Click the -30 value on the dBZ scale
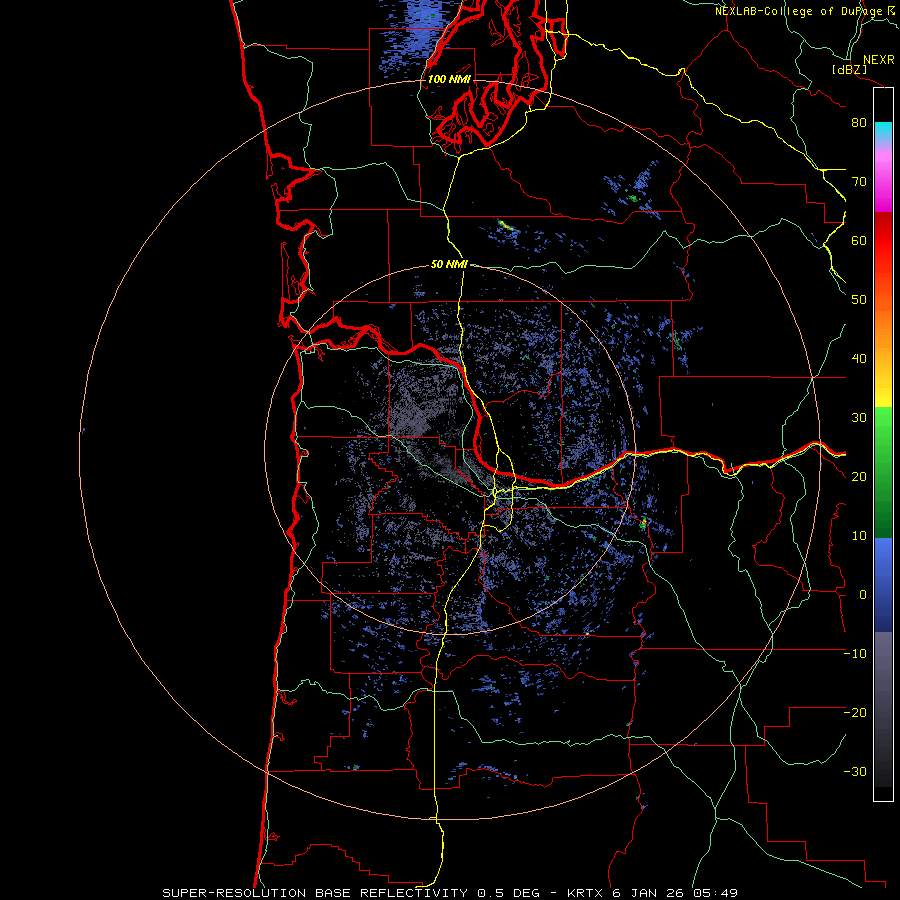900x900 pixels. pyautogui.click(x=855, y=772)
